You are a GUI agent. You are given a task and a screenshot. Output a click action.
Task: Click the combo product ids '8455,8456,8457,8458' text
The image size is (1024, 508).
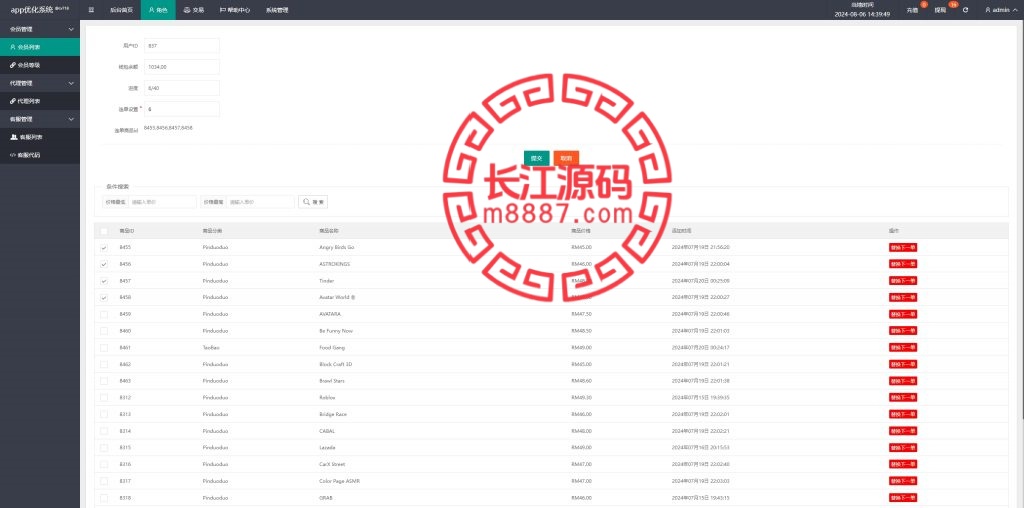click(168, 129)
